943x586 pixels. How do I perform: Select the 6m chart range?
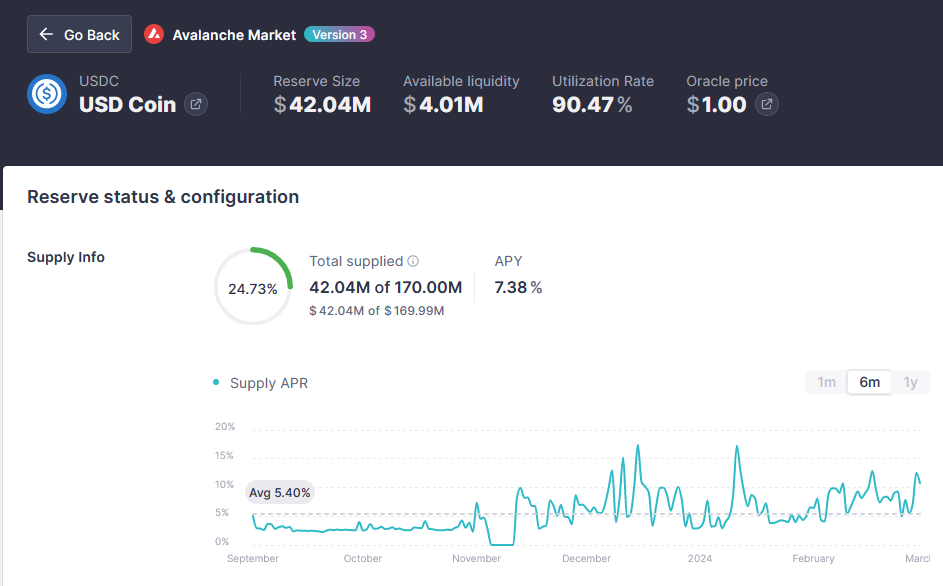pos(870,382)
